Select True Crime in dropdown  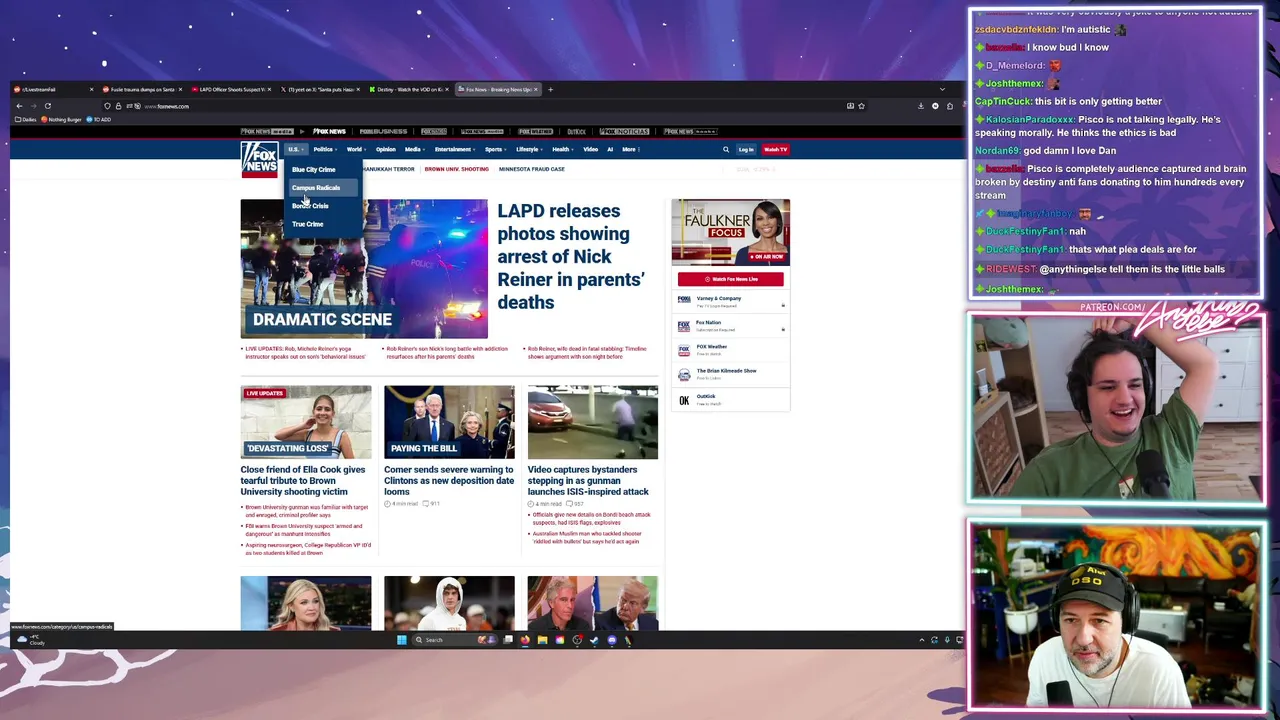[x=307, y=224]
